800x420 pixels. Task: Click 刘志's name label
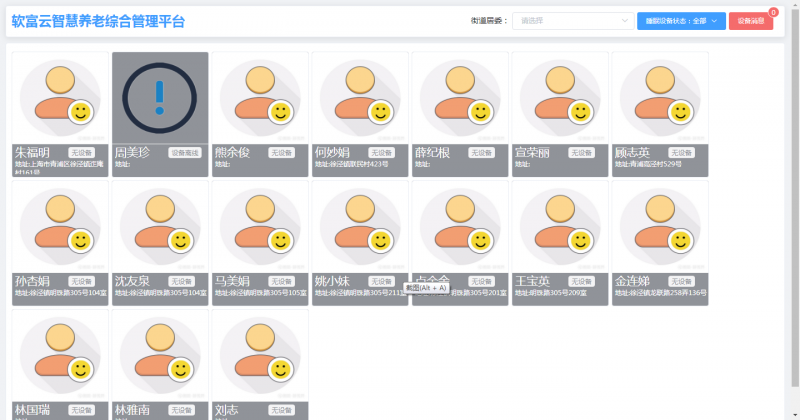click(x=227, y=410)
